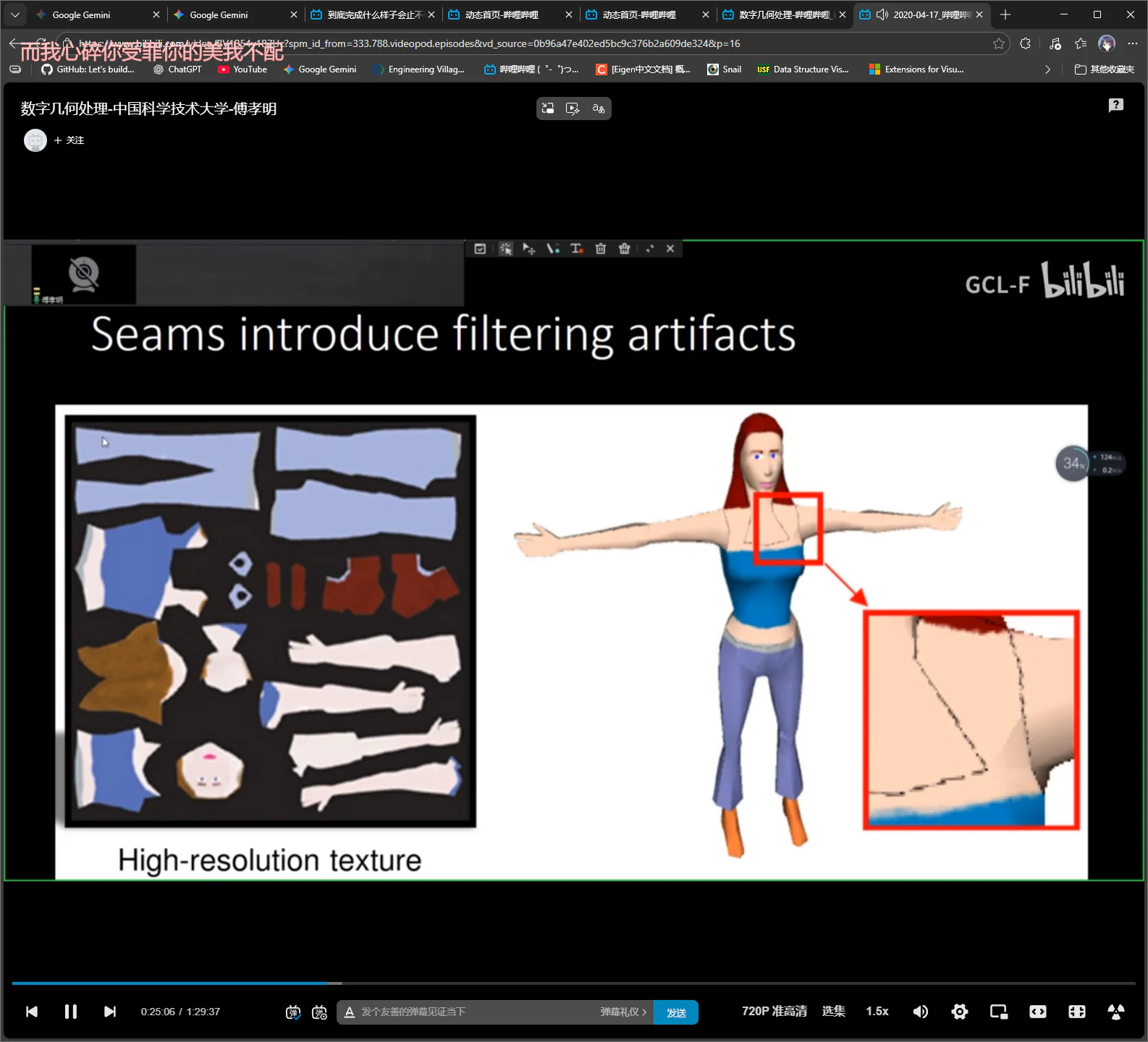Click the trash delete annotation icon
1148x1042 pixels.
[x=600, y=249]
